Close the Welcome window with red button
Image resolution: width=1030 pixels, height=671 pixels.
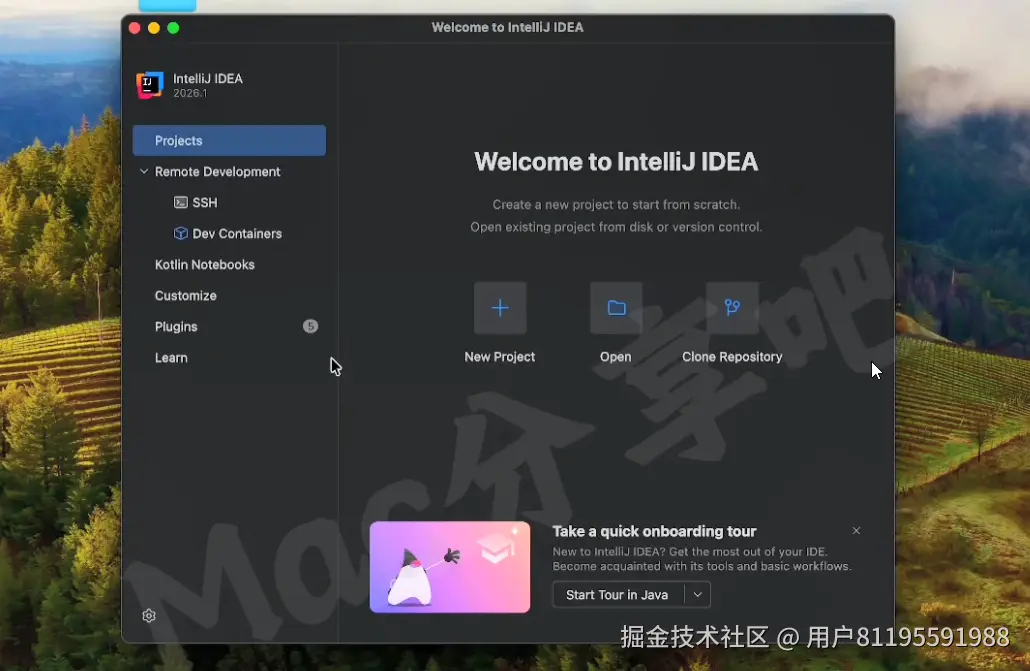pyautogui.click(x=135, y=28)
